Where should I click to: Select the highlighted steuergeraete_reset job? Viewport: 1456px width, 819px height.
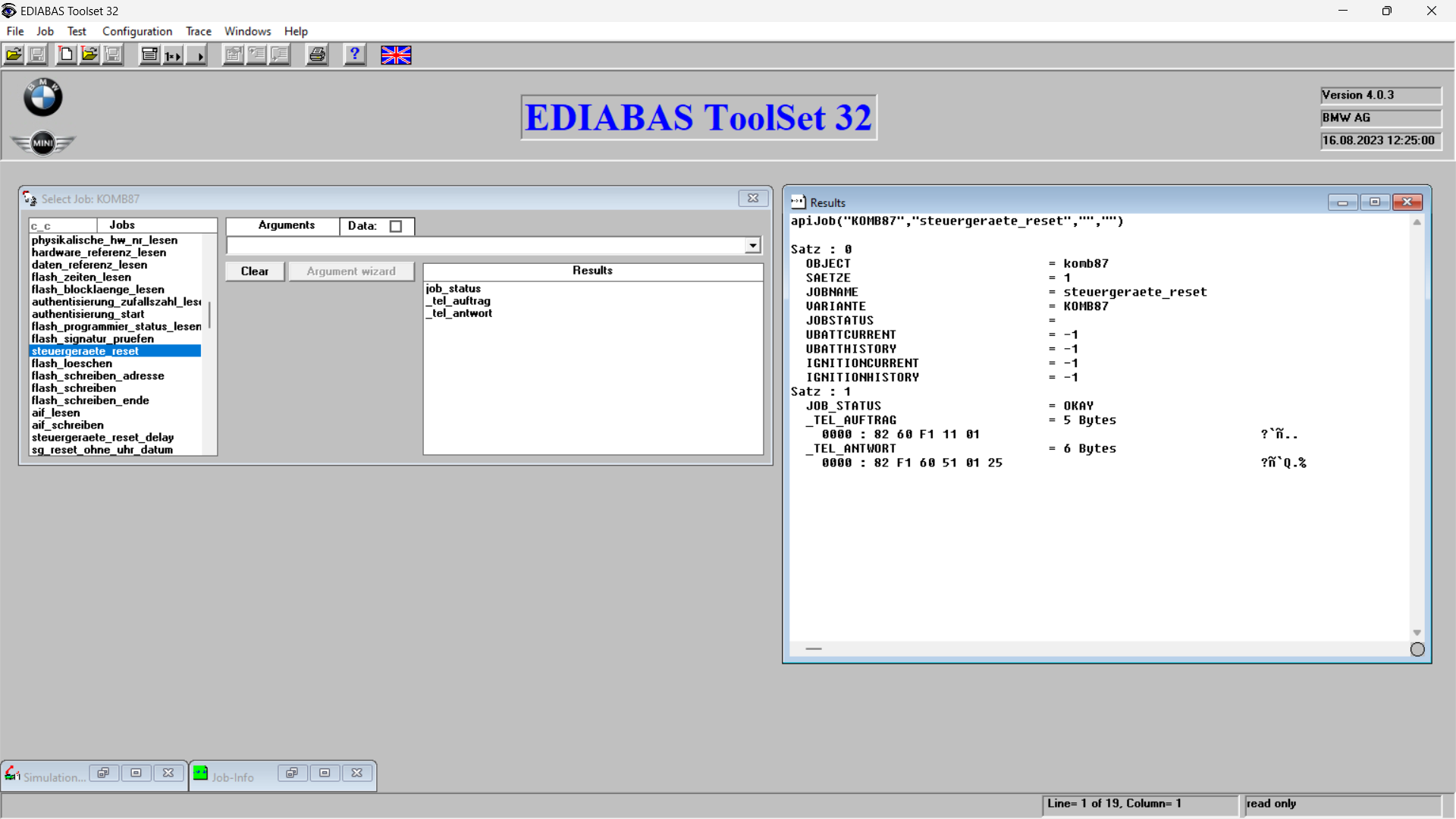tap(115, 351)
